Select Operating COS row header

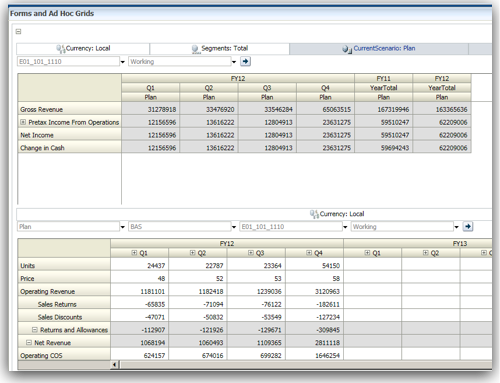pyautogui.click(x=64, y=355)
